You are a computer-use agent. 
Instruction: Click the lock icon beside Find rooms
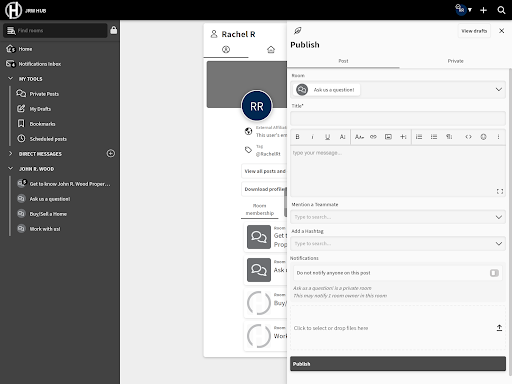click(x=114, y=30)
